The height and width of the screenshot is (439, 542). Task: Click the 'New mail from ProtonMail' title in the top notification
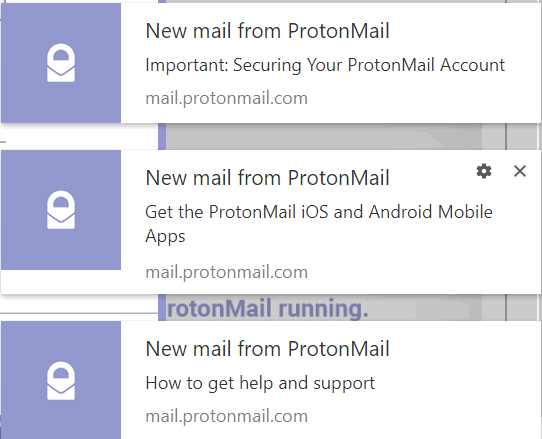(x=267, y=31)
